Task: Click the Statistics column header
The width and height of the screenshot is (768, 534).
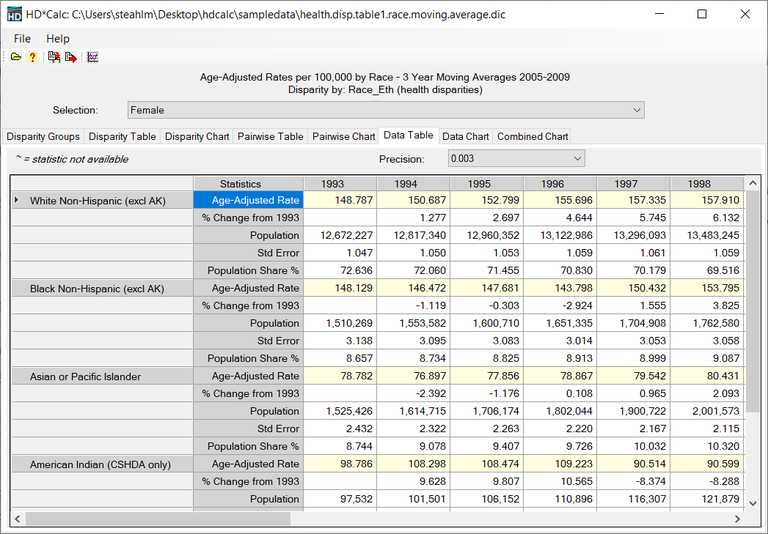Action: (240, 184)
